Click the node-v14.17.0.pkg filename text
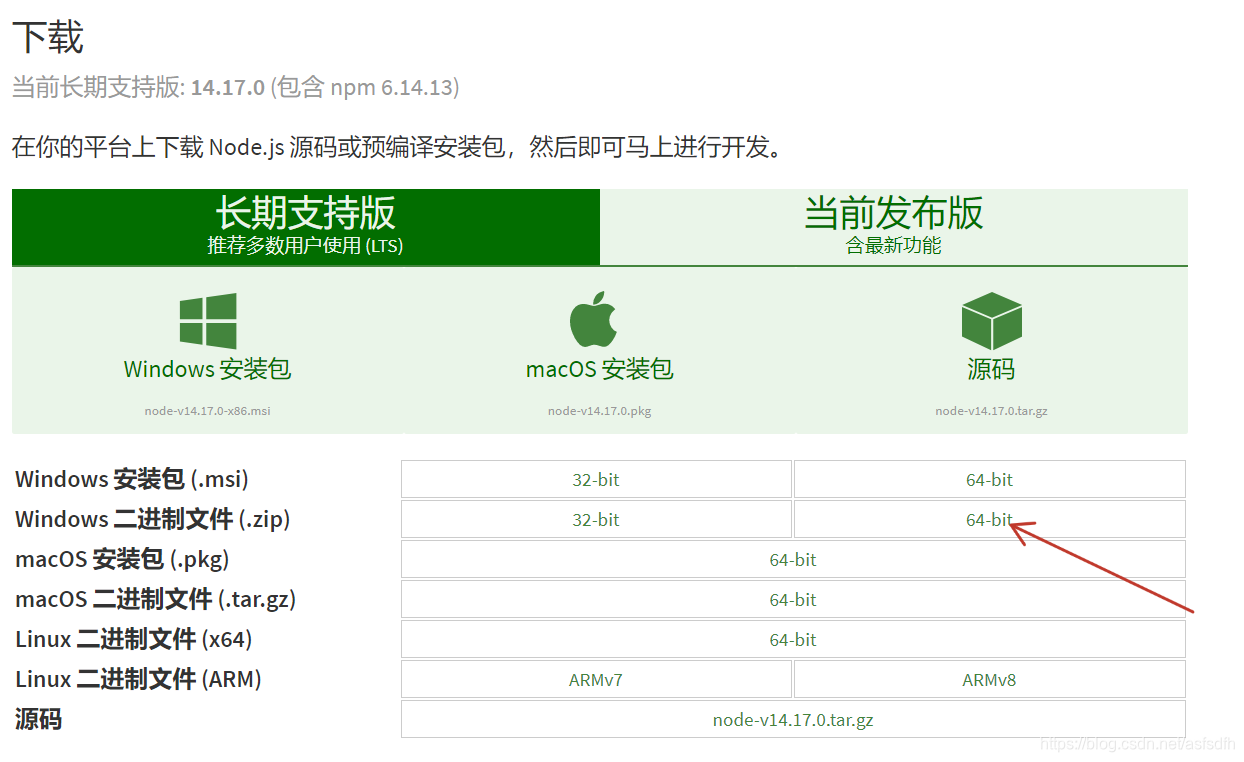This screenshot has height=762, width=1244. click(x=599, y=411)
